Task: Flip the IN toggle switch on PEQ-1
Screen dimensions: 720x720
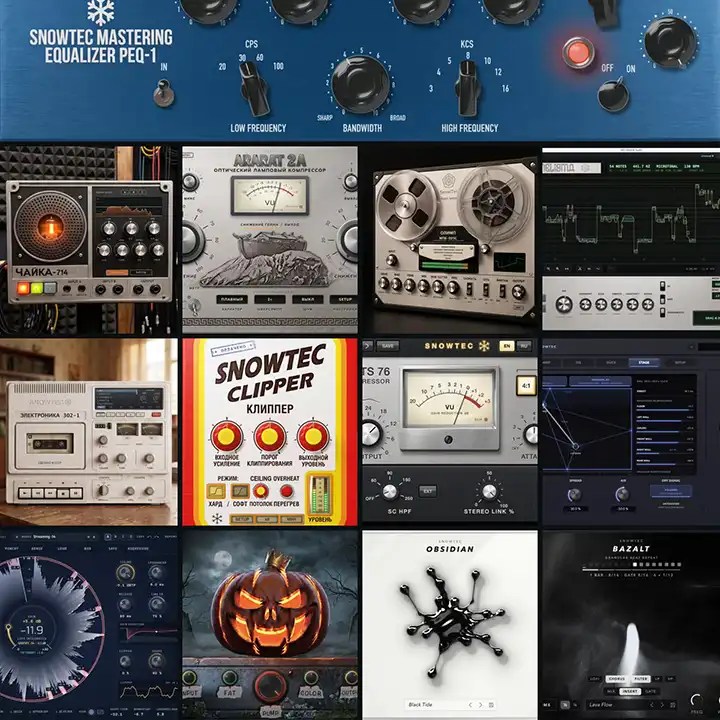Action: coord(163,92)
